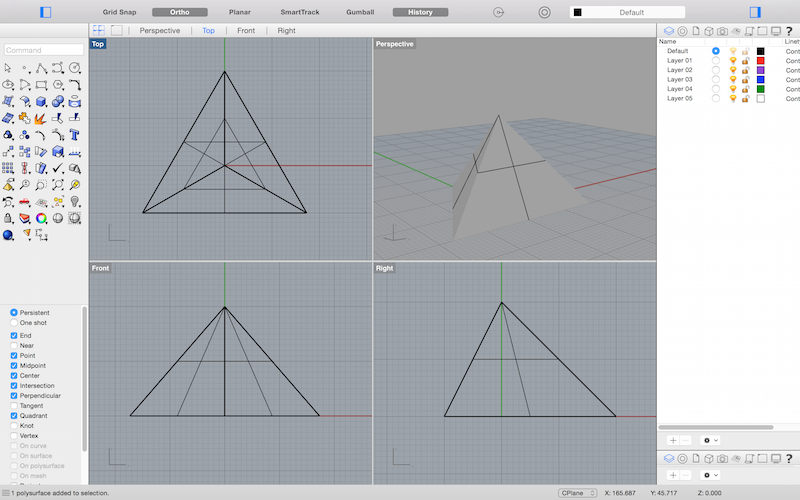Select the Polygon tool
This screenshot has height=500, width=800.
click(58, 85)
